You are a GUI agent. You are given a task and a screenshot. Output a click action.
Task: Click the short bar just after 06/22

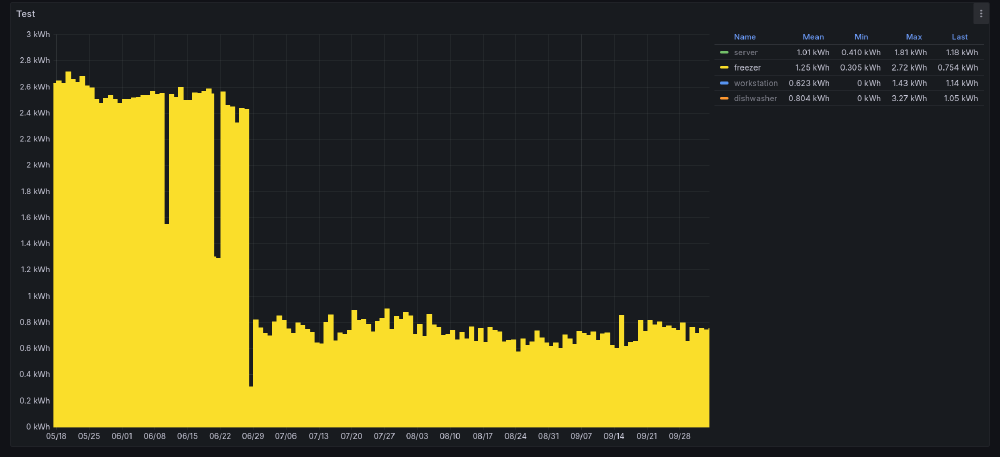coord(217,340)
